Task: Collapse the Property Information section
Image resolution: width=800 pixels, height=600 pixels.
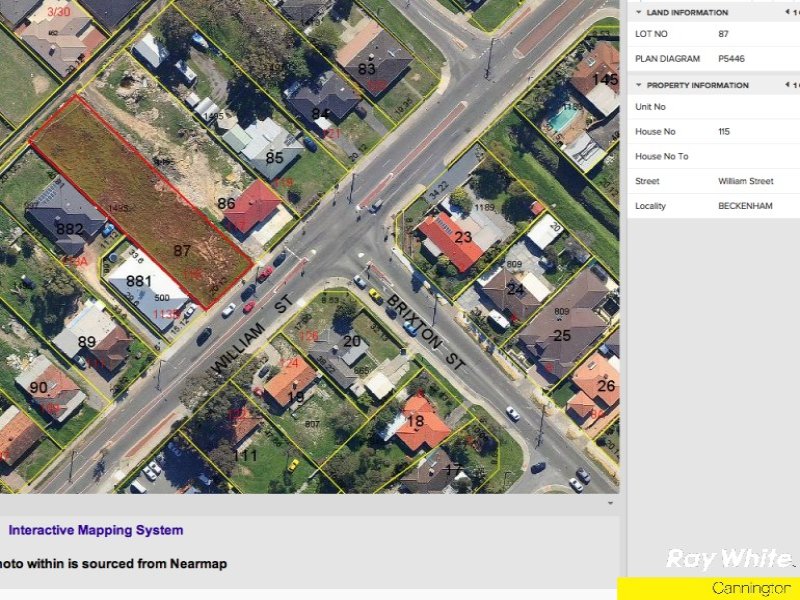Action: tap(637, 85)
